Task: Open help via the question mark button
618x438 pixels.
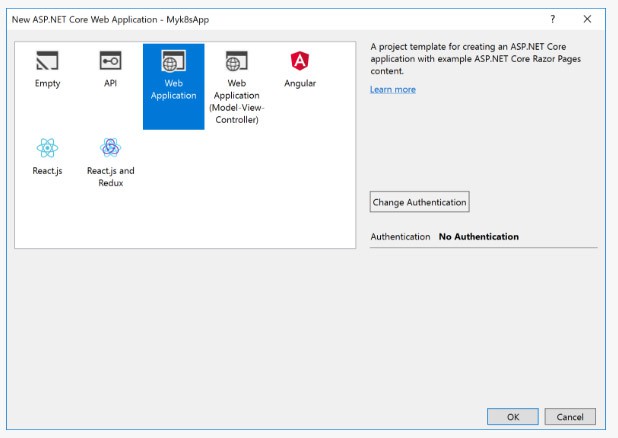Action: [x=553, y=19]
